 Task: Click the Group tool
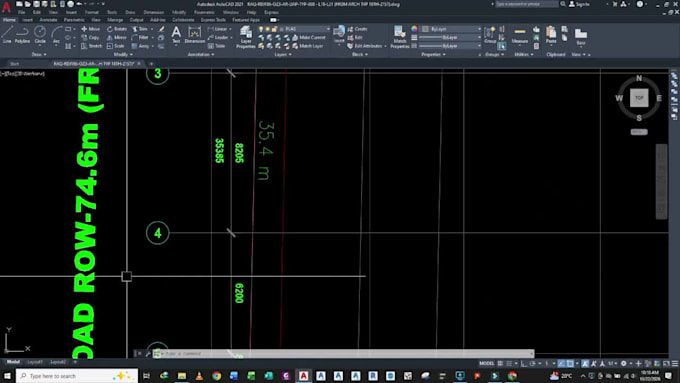point(490,35)
